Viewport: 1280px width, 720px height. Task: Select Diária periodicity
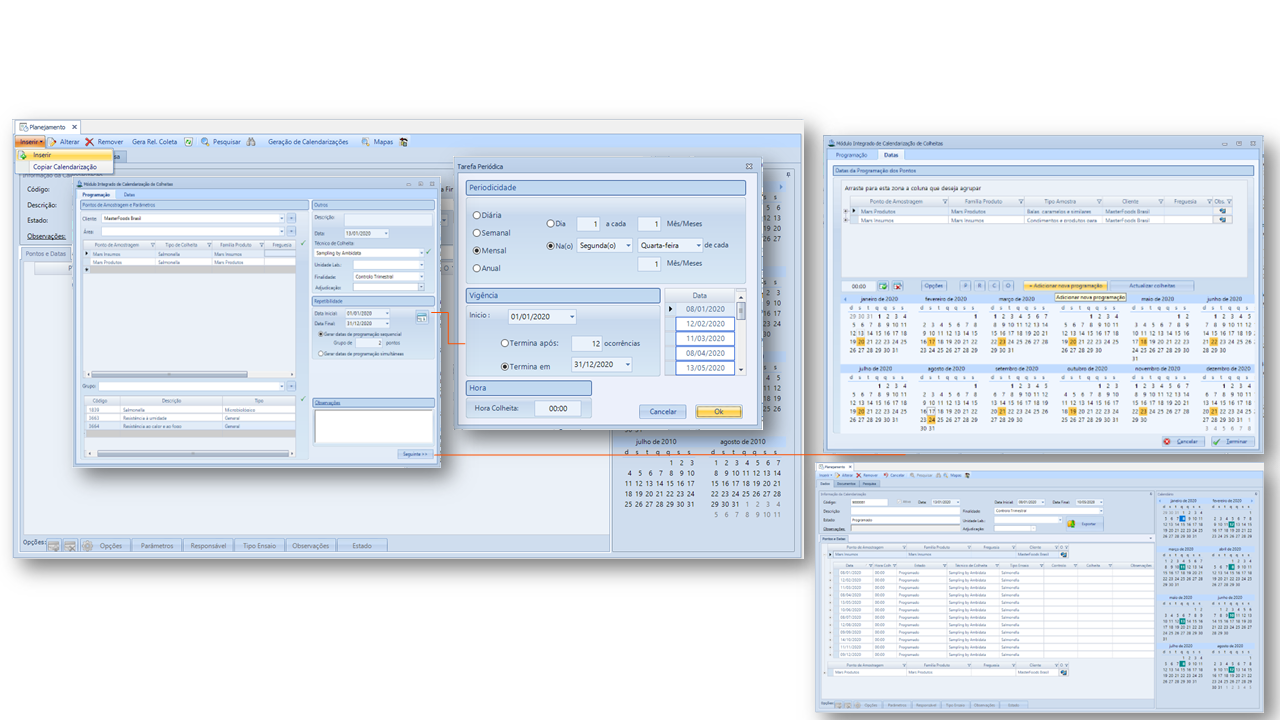coord(477,215)
